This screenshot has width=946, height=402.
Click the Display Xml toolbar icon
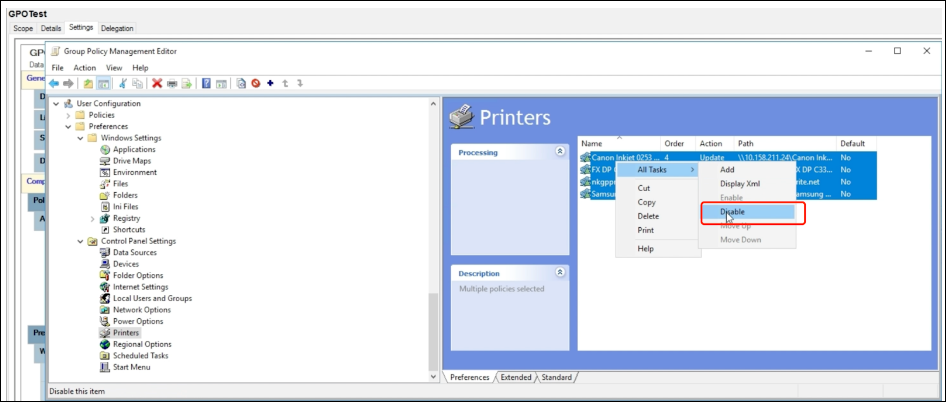click(x=241, y=83)
